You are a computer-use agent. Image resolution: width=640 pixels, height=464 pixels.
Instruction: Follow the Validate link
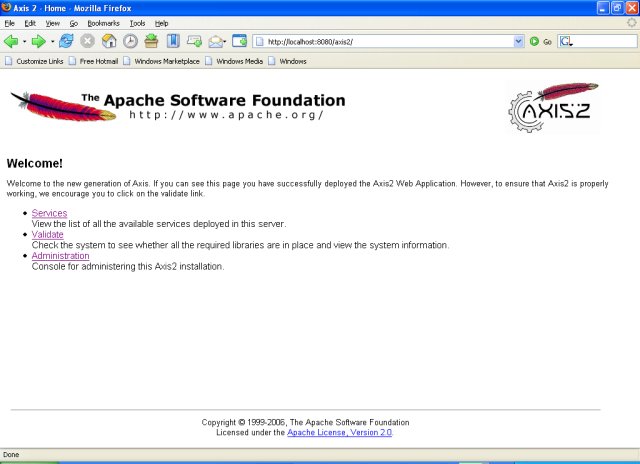click(x=48, y=234)
